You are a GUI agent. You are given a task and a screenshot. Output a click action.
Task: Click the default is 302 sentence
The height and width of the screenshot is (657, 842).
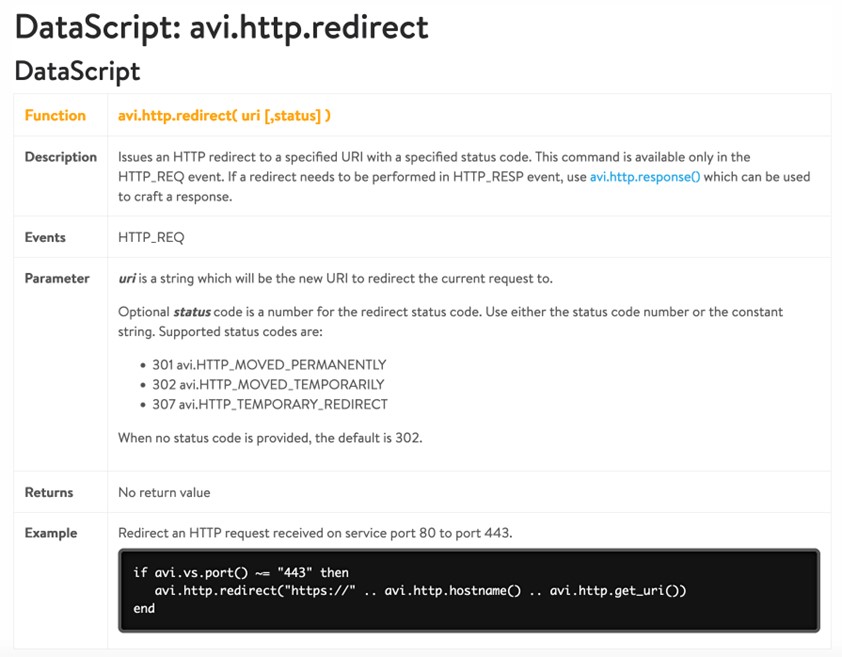pyautogui.click(x=270, y=438)
